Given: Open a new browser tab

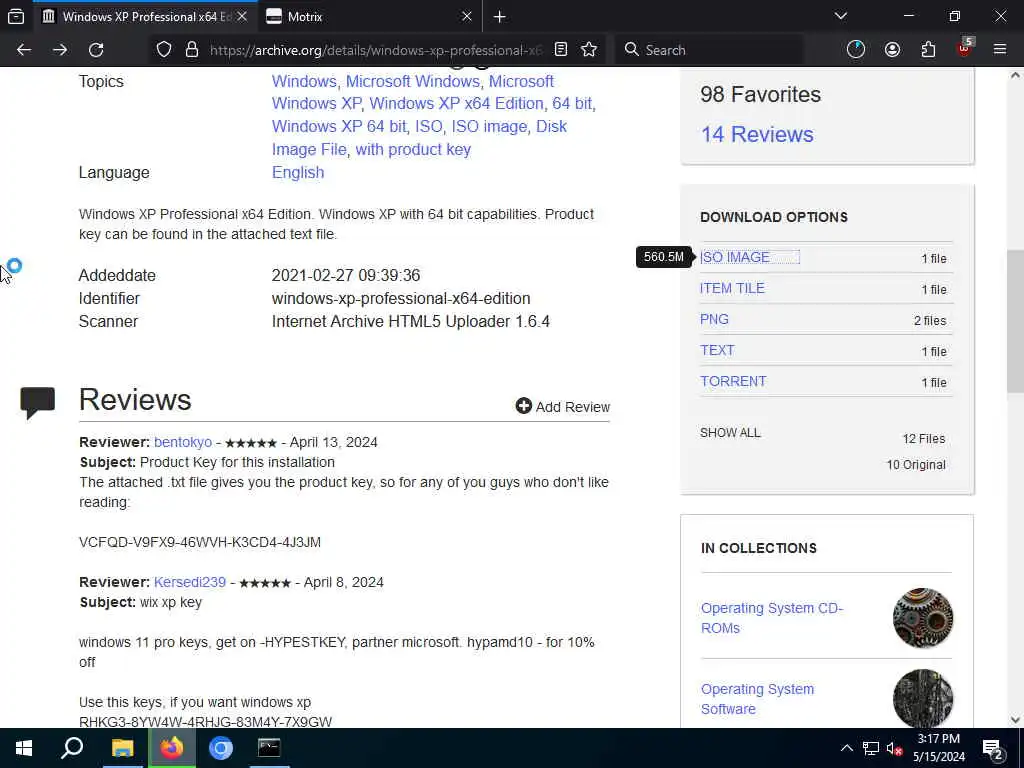Looking at the screenshot, I should click(x=500, y=17).
